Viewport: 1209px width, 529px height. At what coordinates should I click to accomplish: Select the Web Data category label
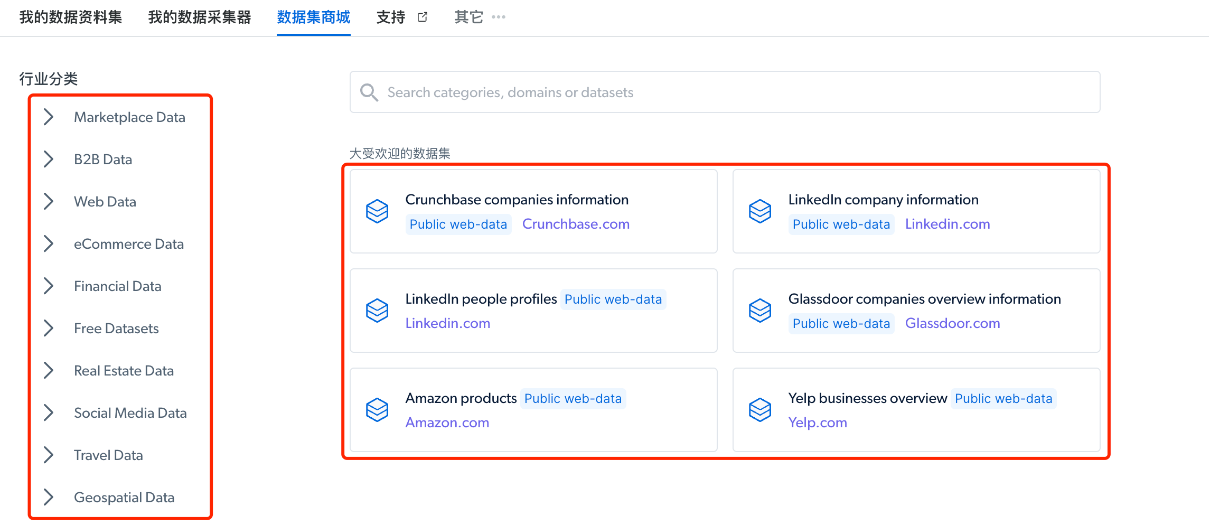point(105,201)
